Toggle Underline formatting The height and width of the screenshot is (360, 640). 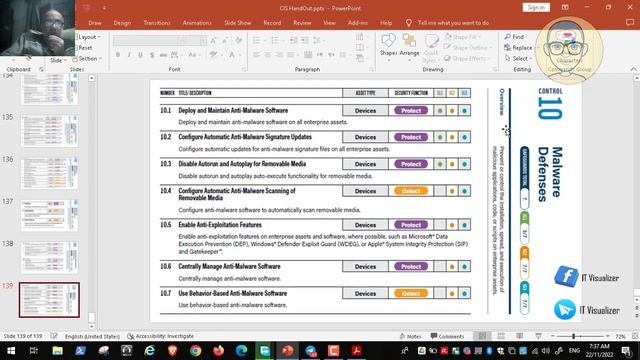coord(140,55)
